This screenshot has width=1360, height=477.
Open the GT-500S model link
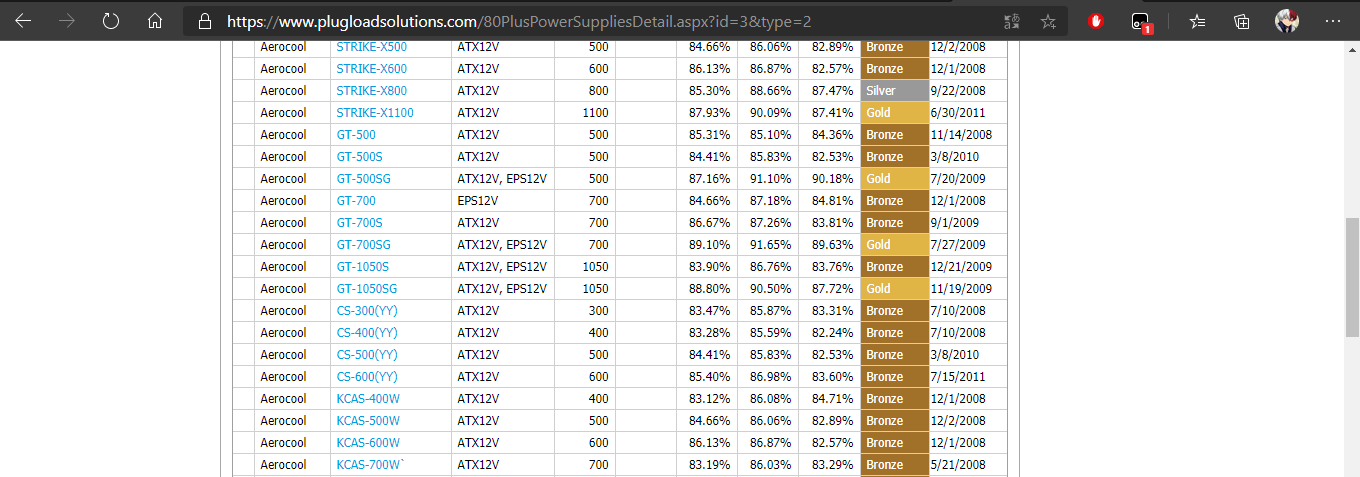pos(359,157)
